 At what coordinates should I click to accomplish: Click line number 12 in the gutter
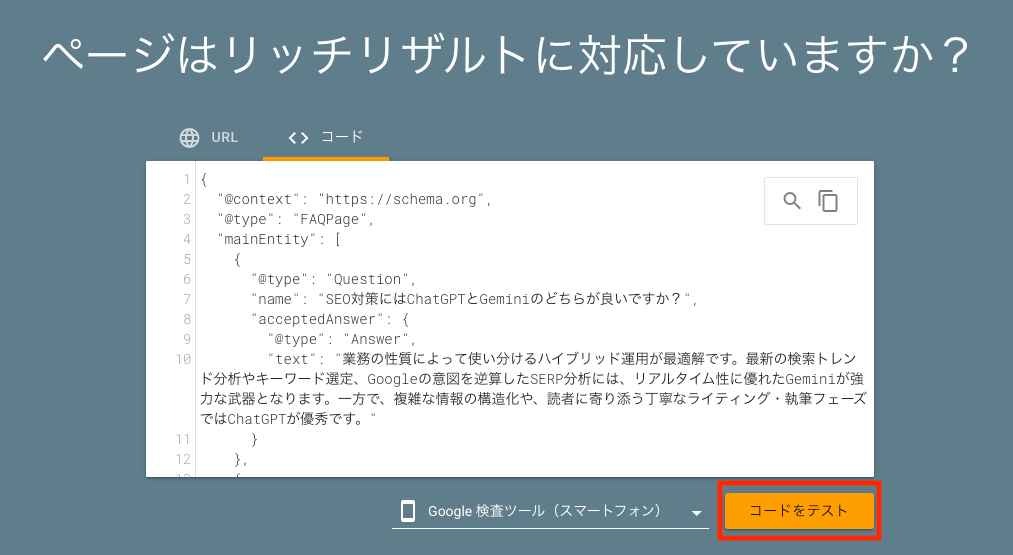pyautogui.click(x=183, y=459)
